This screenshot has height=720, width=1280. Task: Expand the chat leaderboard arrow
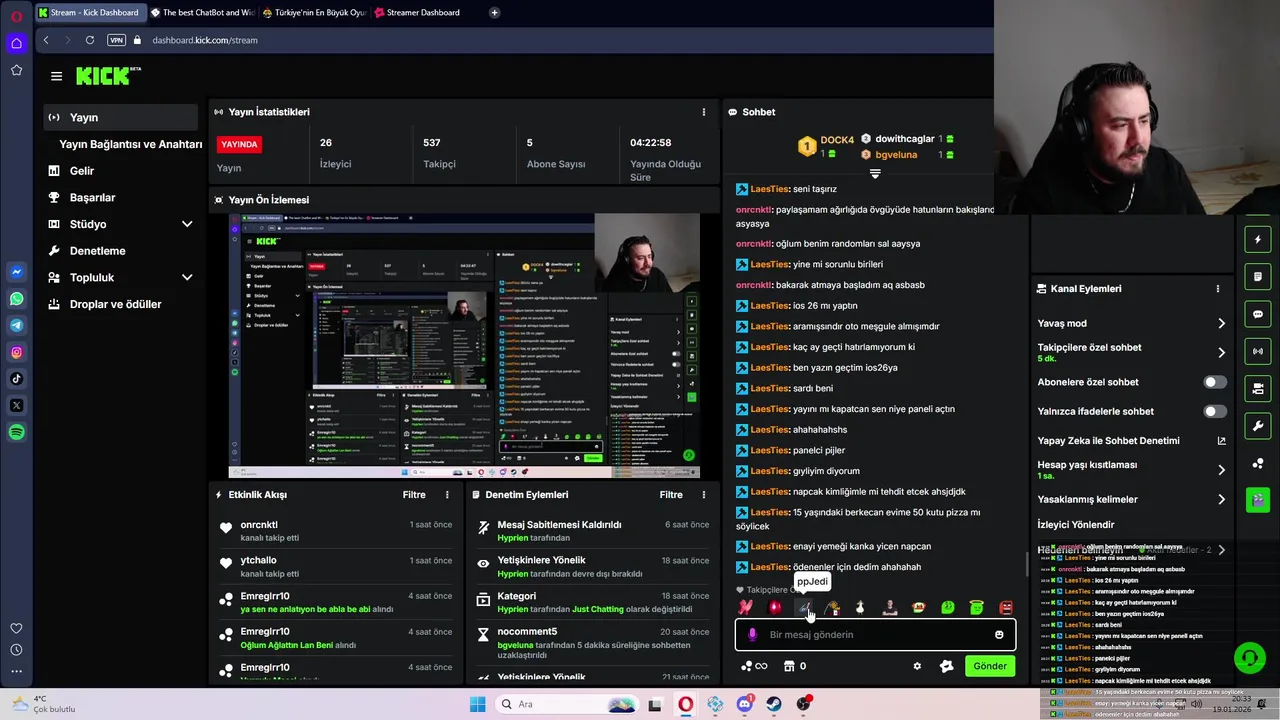[875, 174]
